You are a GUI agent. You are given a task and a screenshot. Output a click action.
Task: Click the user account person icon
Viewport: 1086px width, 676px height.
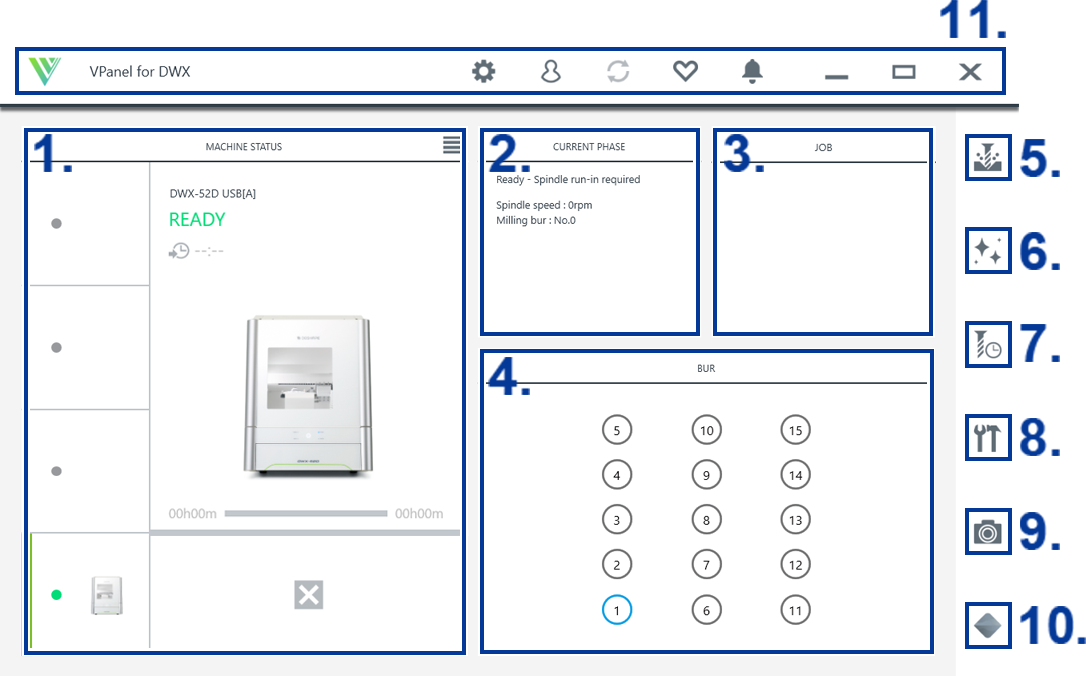click(551, 71)
